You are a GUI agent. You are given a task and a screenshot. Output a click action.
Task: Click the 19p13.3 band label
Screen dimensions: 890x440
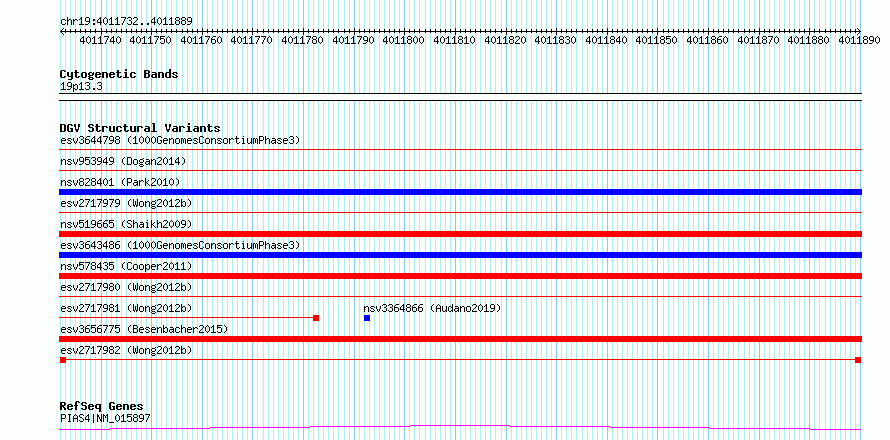[81, 87]
